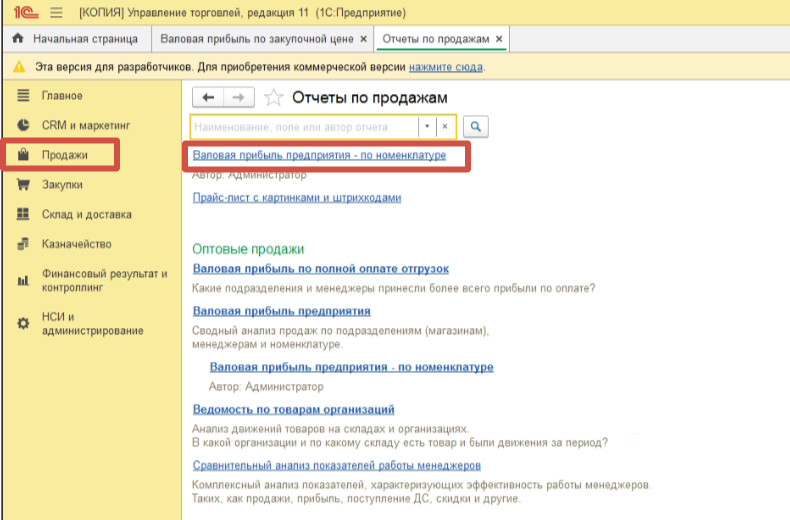Viewport: 790px width, 520px height.
Task: Click the yellow warning triangle icon
Action: 19,67
